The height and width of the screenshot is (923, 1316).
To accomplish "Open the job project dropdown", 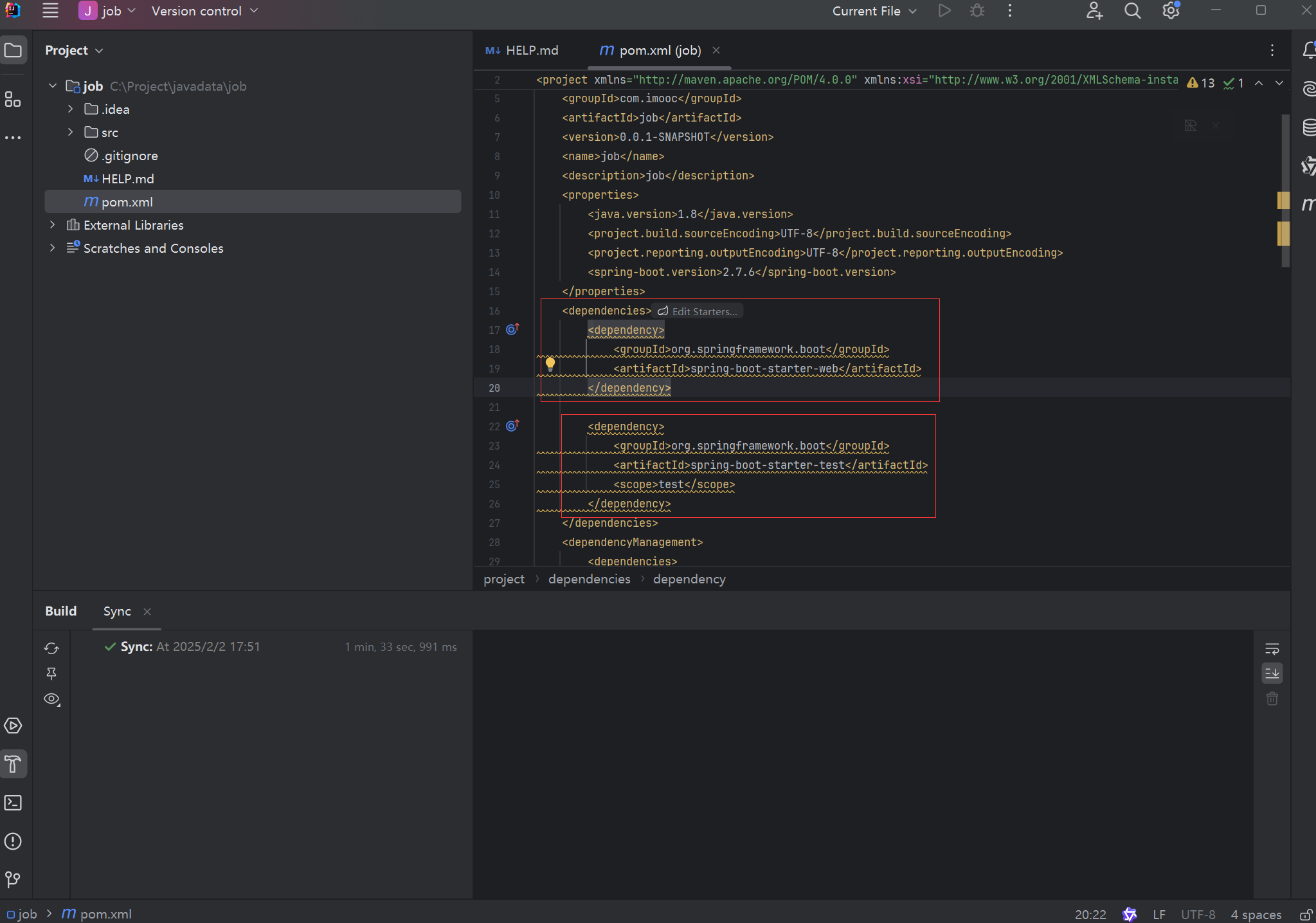I will (x=107, y=11).
